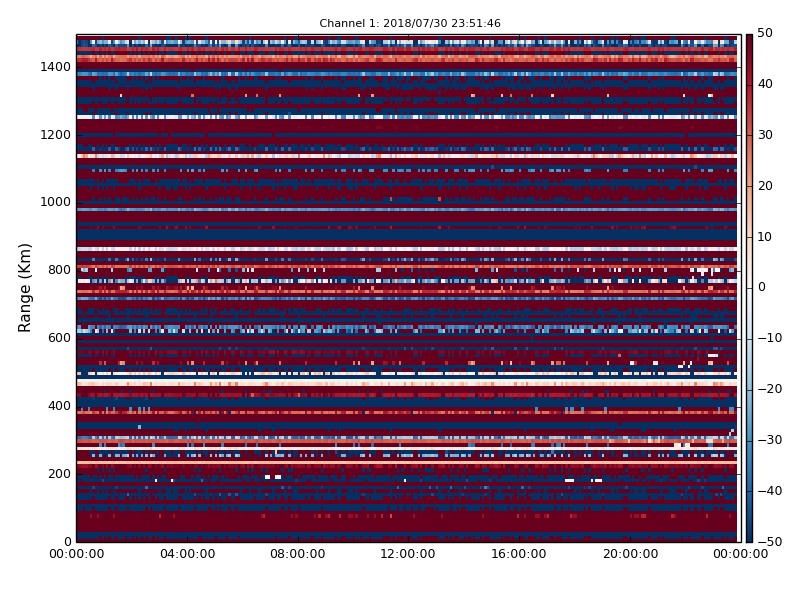Click the x-axis tick label 20:00:00
Screen dimensions: 800x600
point(630,554)
